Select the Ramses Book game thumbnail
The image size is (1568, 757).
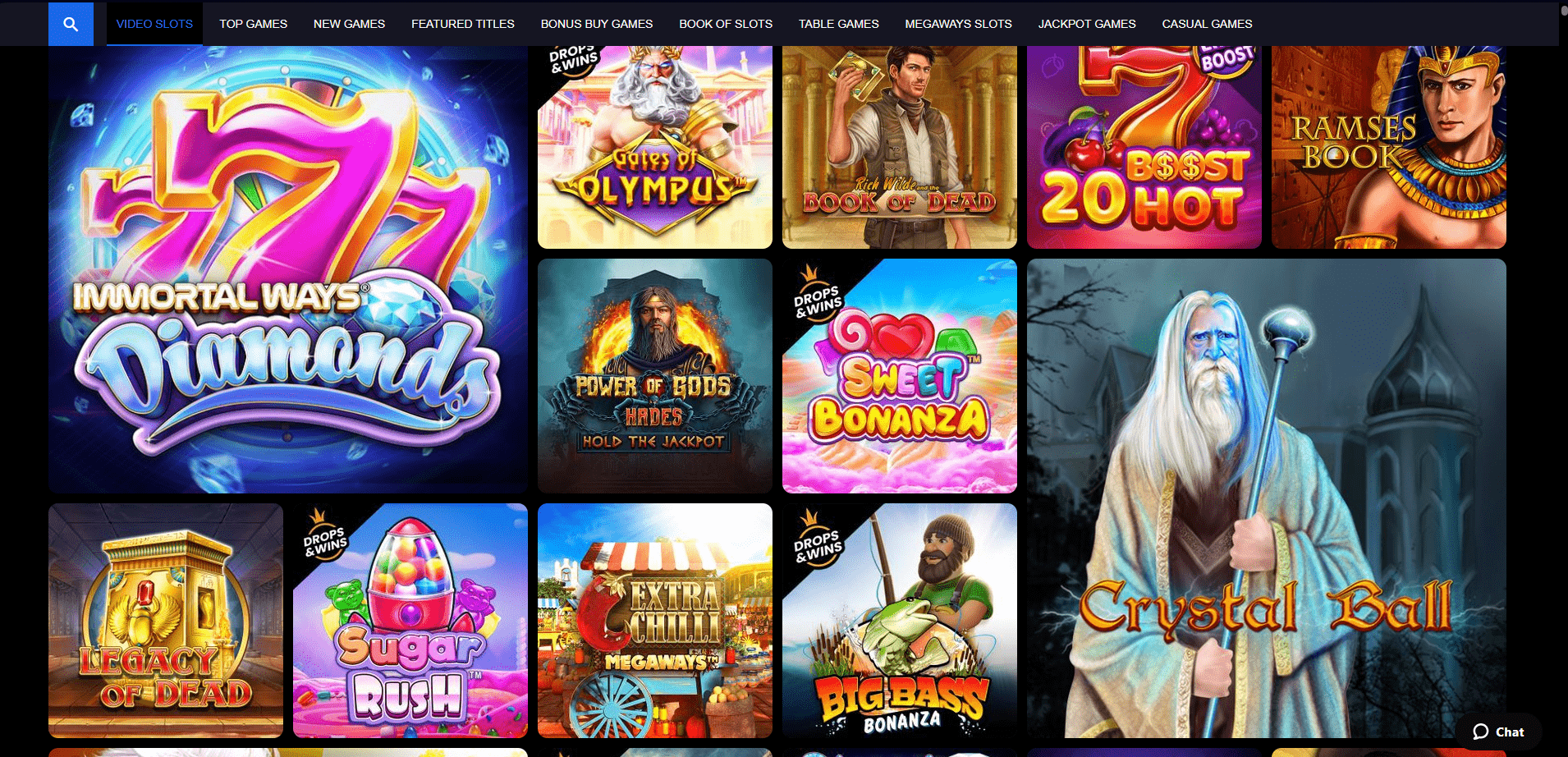(1389, 147)
